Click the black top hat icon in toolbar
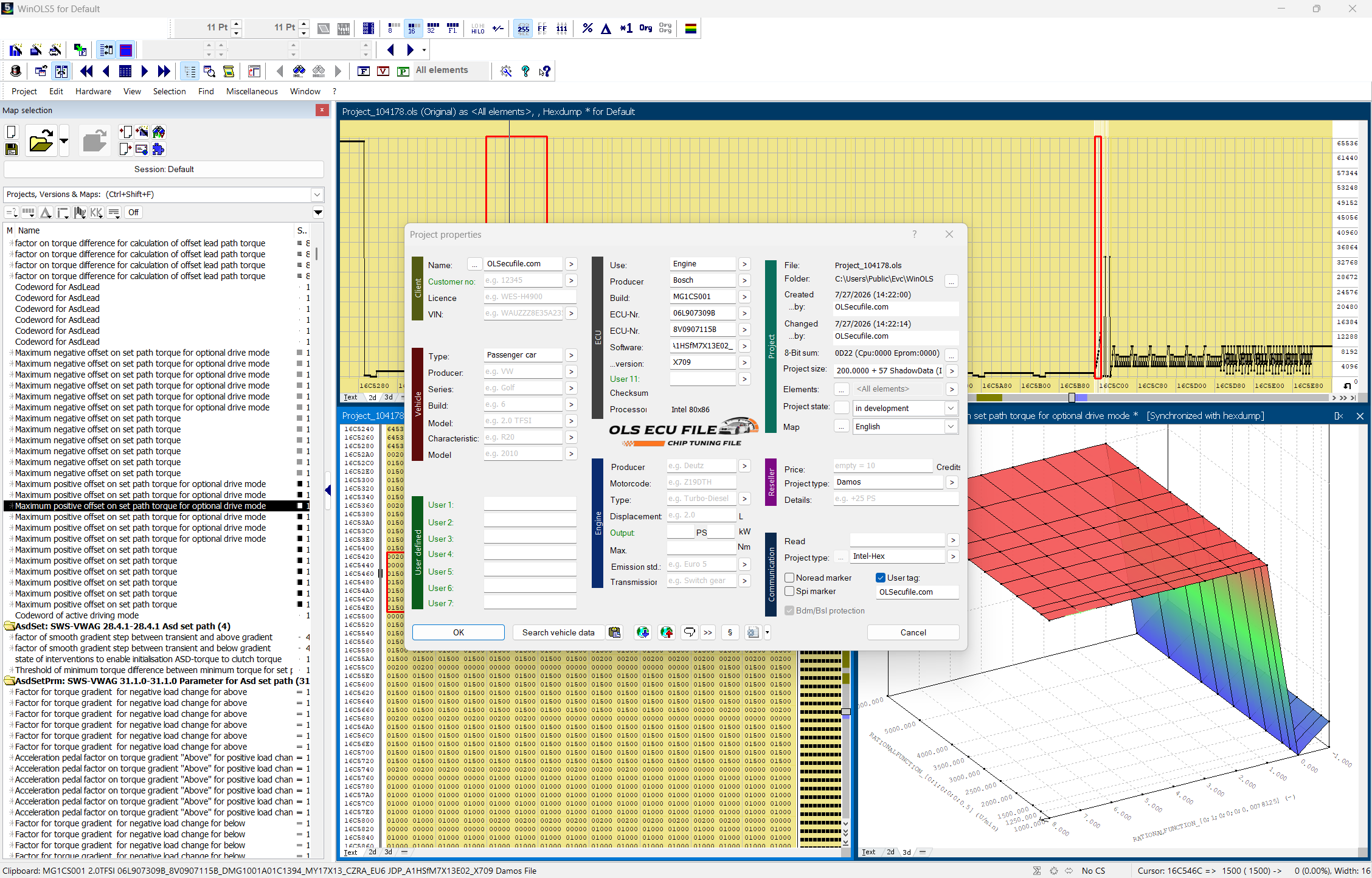 (16, 71)
